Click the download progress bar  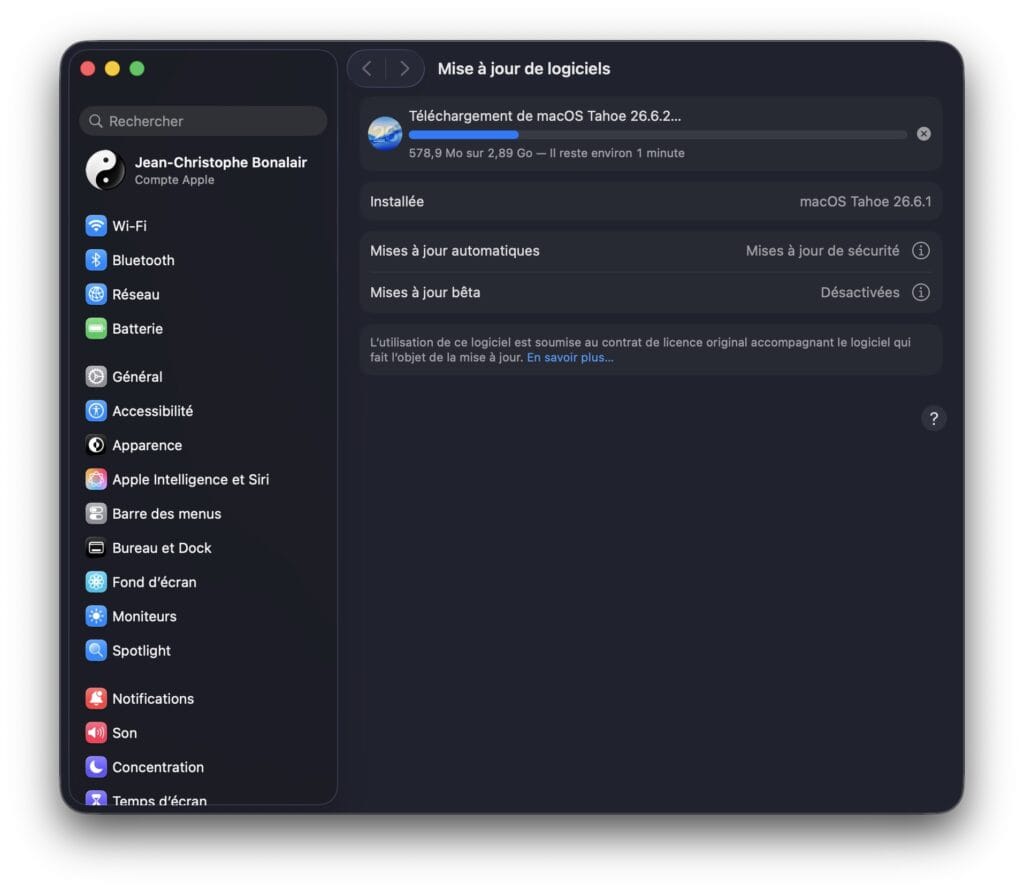[658, 135]
